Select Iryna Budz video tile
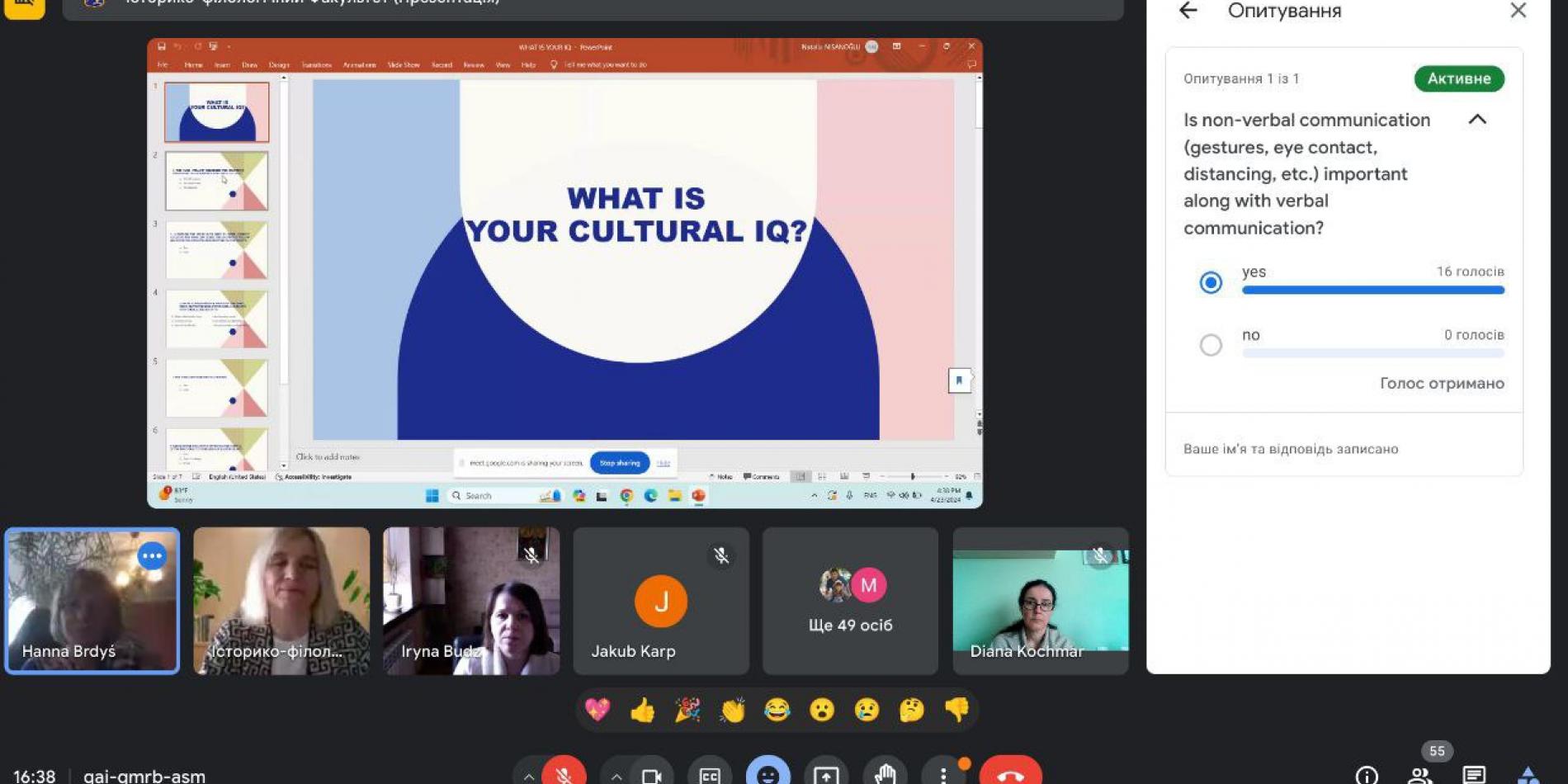Image resolution: width=1568 pixels, height=784 pixels. (471, 601)
